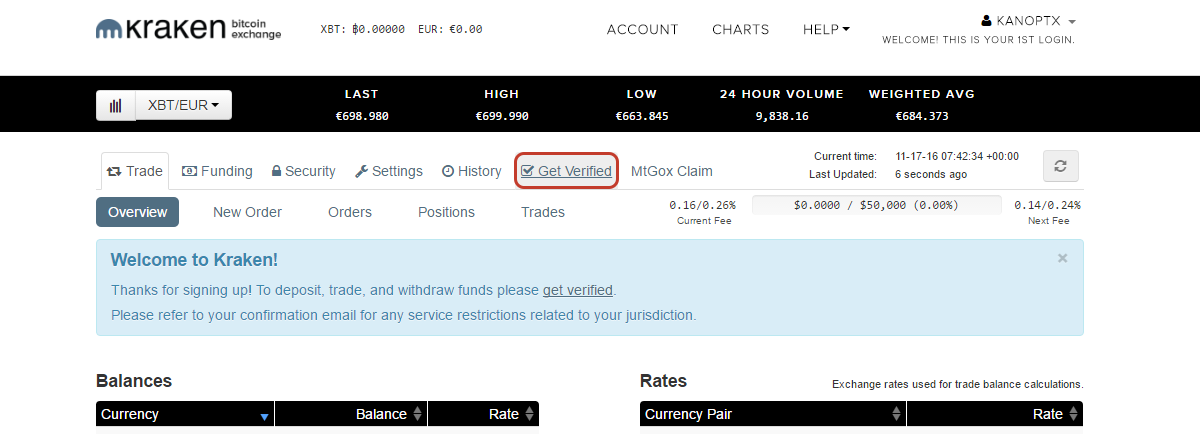Screen dimensions: 1200x434
Task: Click the Kraken logo
Action: click(189, 29)
